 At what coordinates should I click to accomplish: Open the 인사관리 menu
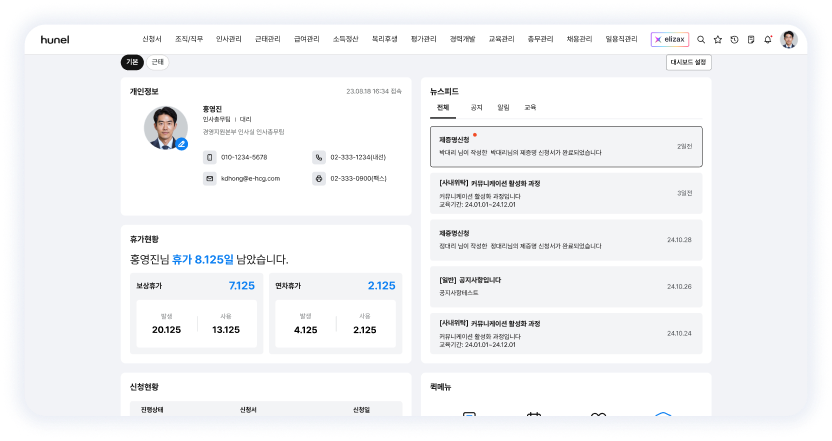pyautogui.click(x=229, y=39)
